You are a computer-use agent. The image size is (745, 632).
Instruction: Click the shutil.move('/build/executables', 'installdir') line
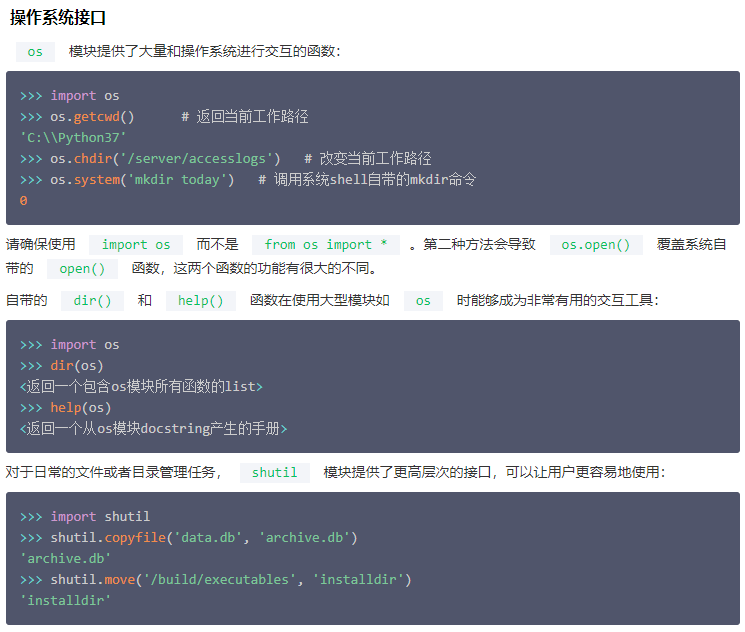(x=216, y=580)
